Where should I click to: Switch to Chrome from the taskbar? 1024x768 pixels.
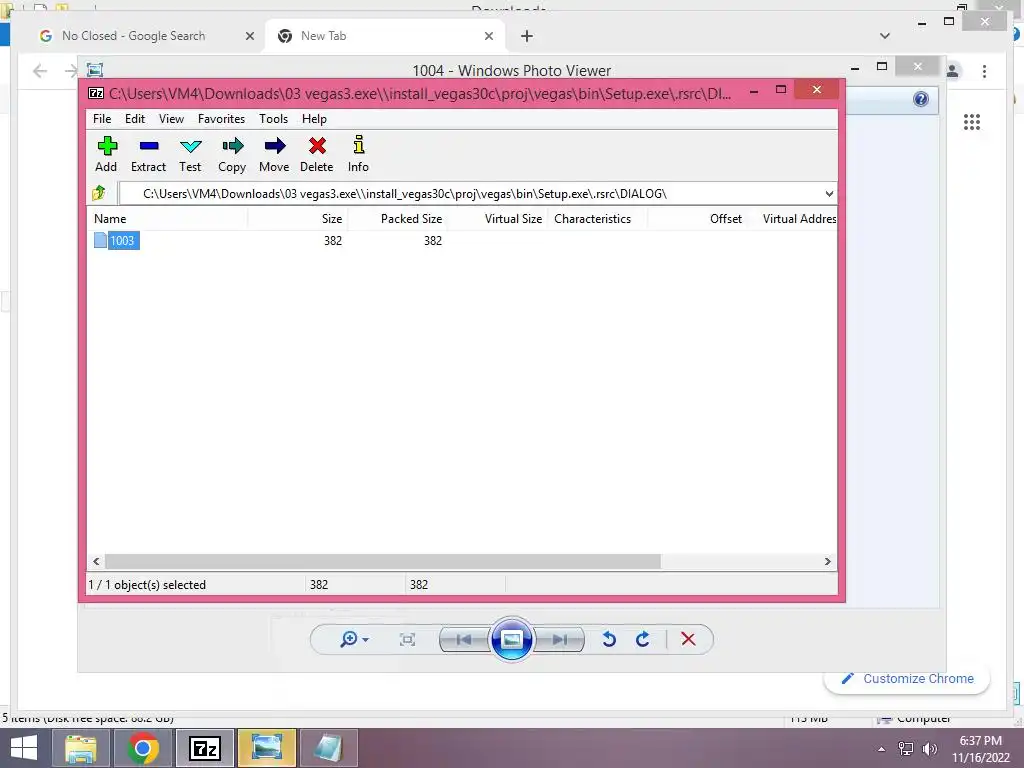click(x=143, y=748)
